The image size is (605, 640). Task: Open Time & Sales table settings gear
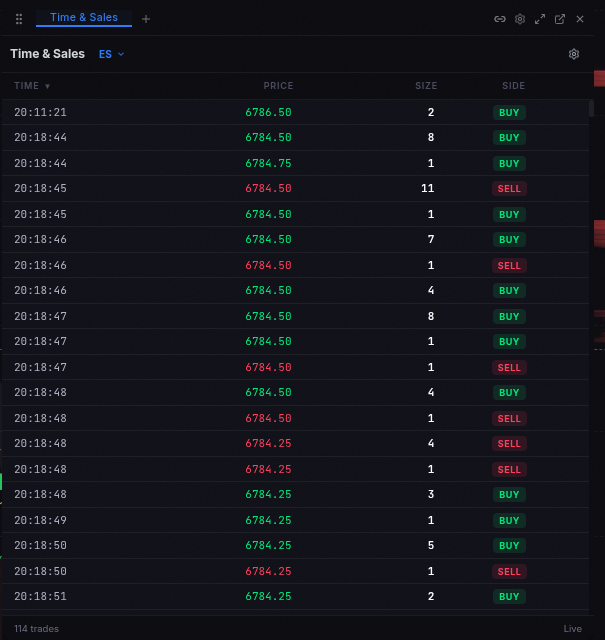(574, 54)
